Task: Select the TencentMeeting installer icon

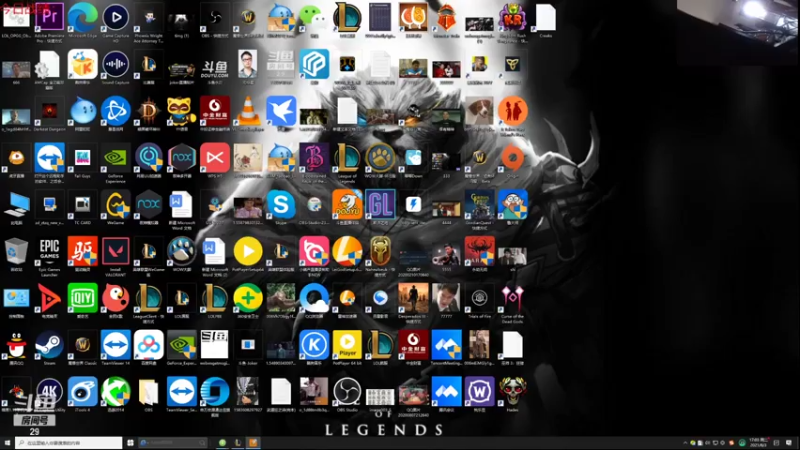Action: tap(446, 345)
